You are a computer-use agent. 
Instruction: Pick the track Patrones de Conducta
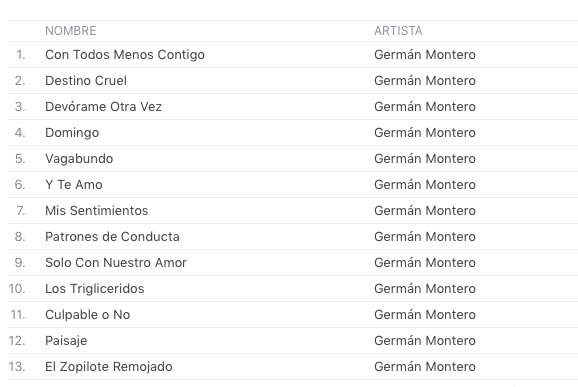112,236
